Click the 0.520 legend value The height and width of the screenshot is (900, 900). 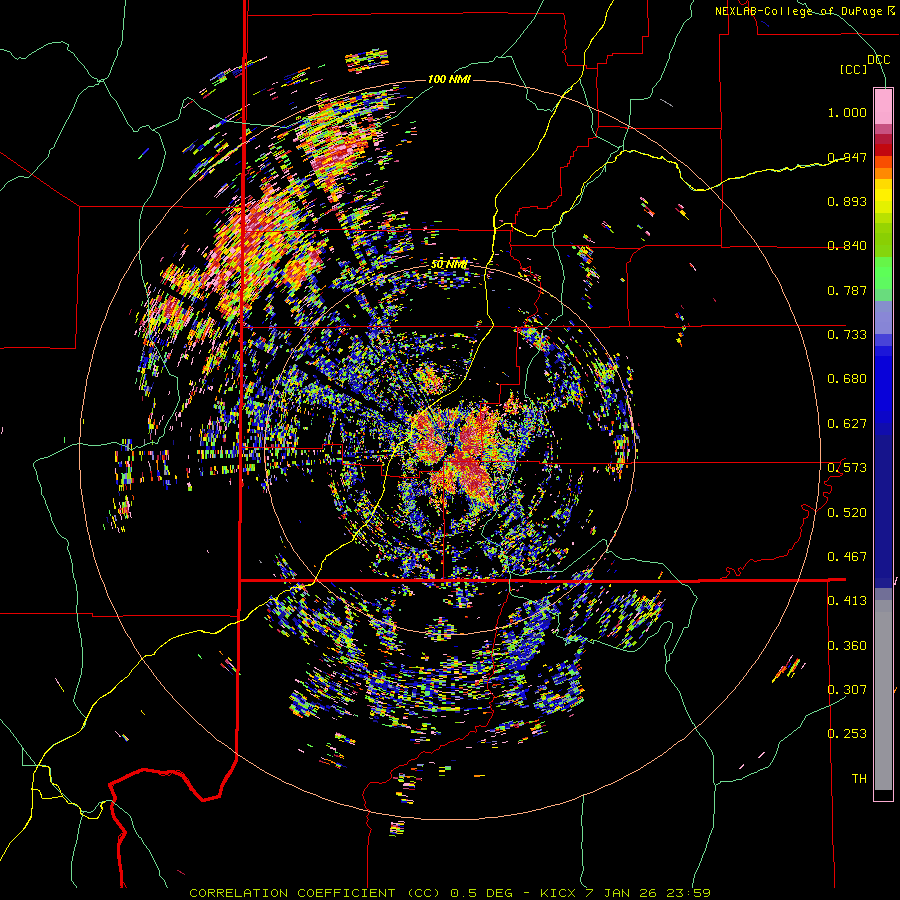tap(847, 513)
